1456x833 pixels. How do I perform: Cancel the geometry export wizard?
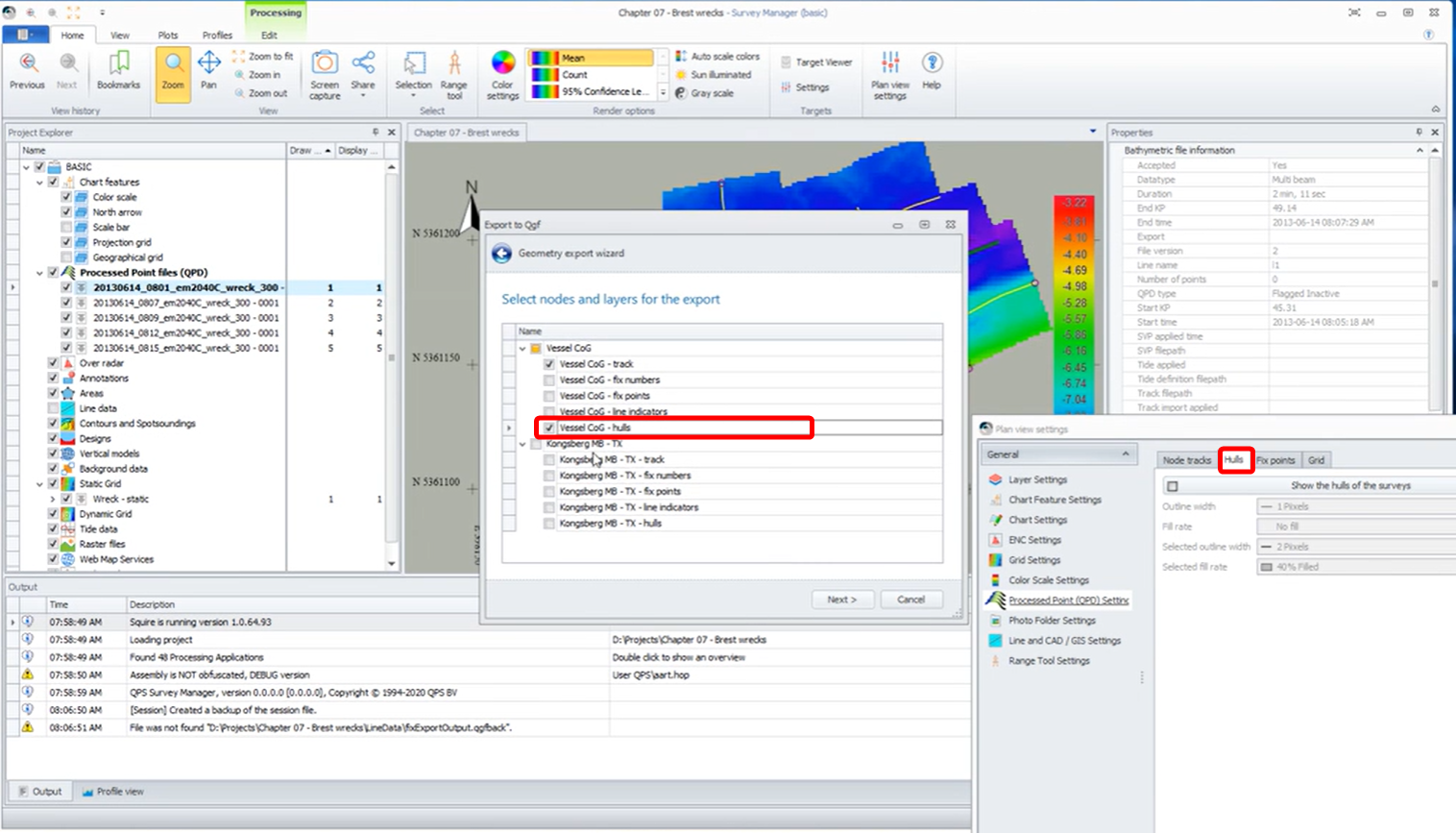click(910, 600)
